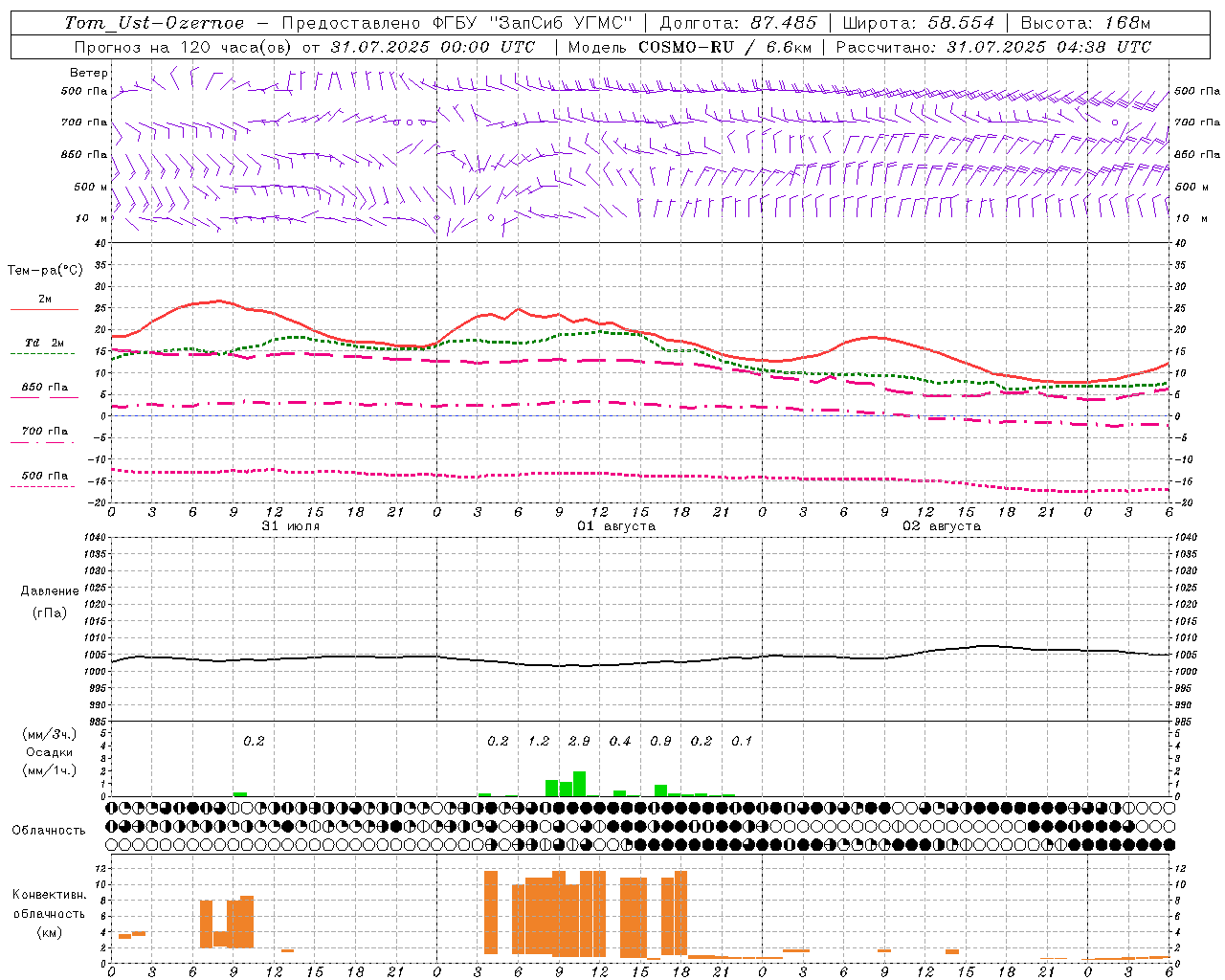Click the (мм/3ч.) precipitation unit label
The image size is (1225, 980).
50,734
